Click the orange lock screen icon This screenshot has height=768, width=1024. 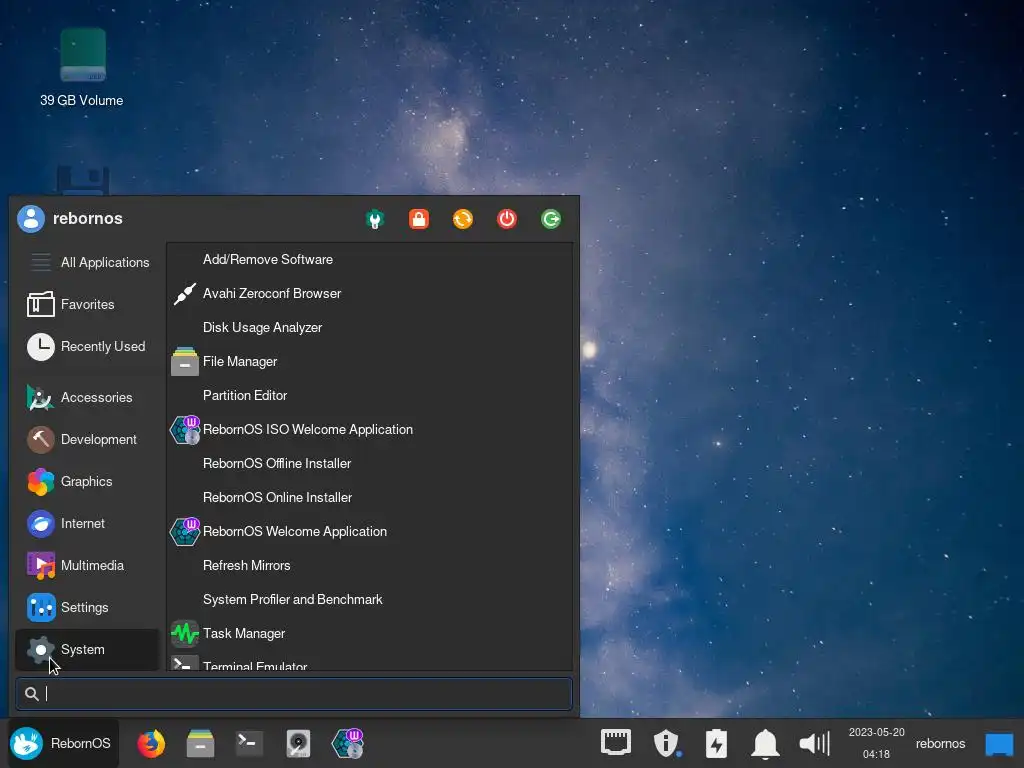point(419,219)
